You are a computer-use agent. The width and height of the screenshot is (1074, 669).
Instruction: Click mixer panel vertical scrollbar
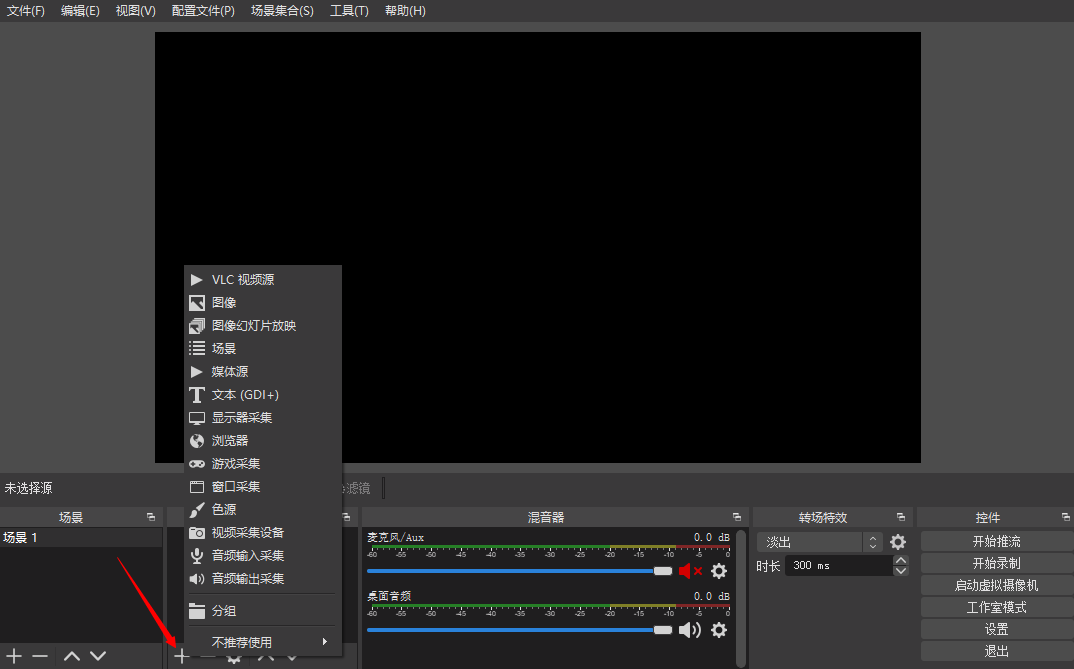[741, 598]
